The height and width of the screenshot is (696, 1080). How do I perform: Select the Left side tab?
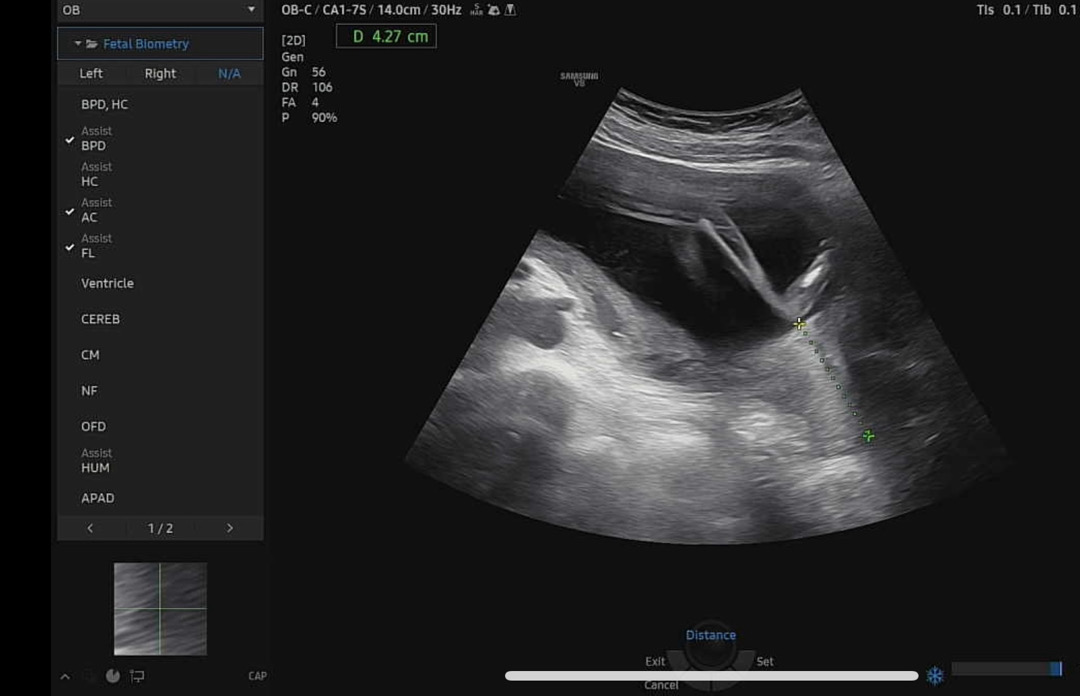pos(91,74)
